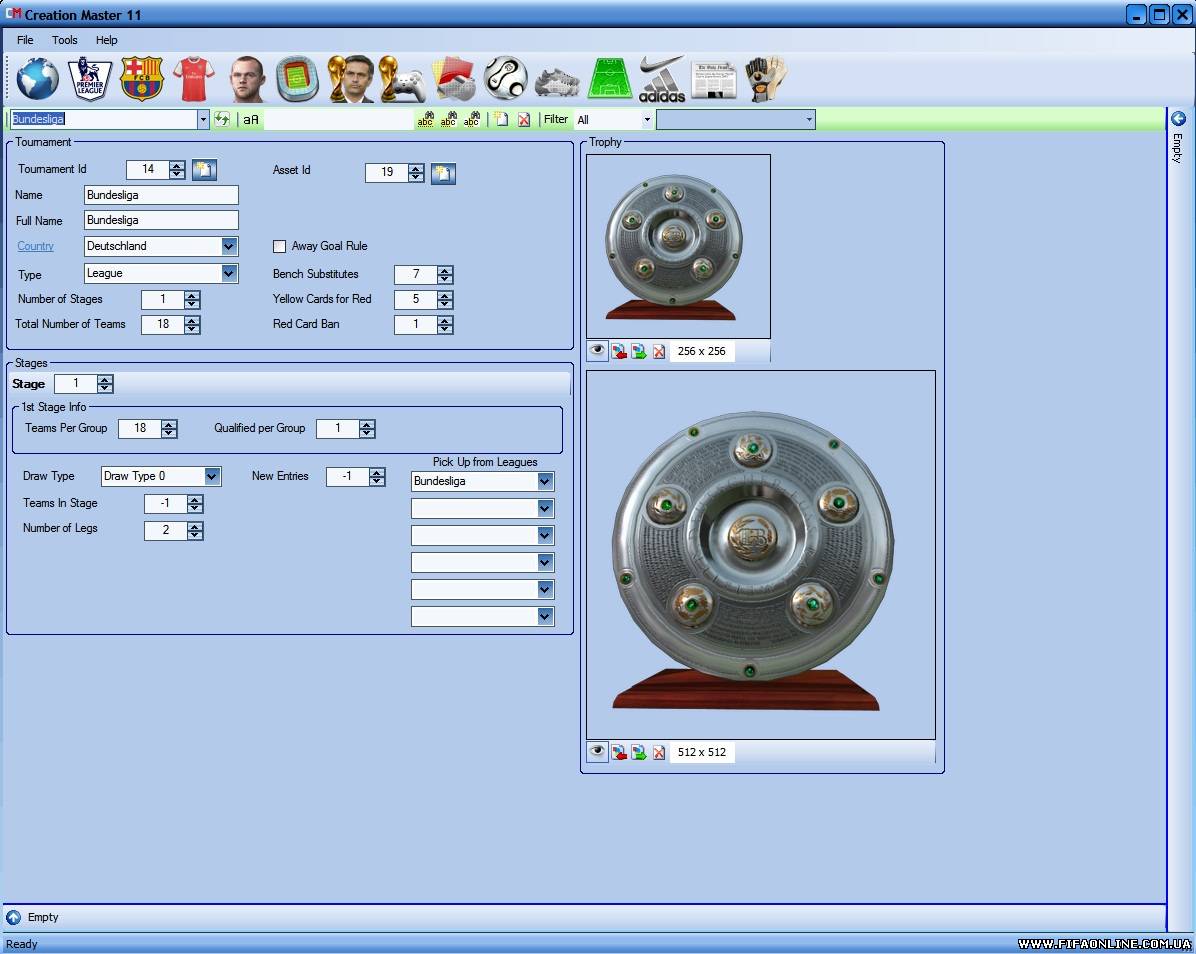Viewport: 1196px width, 954px height.
Task: Click the red X delete icon beside Filter
Action: pyautogui.click(x=524, y=120)
